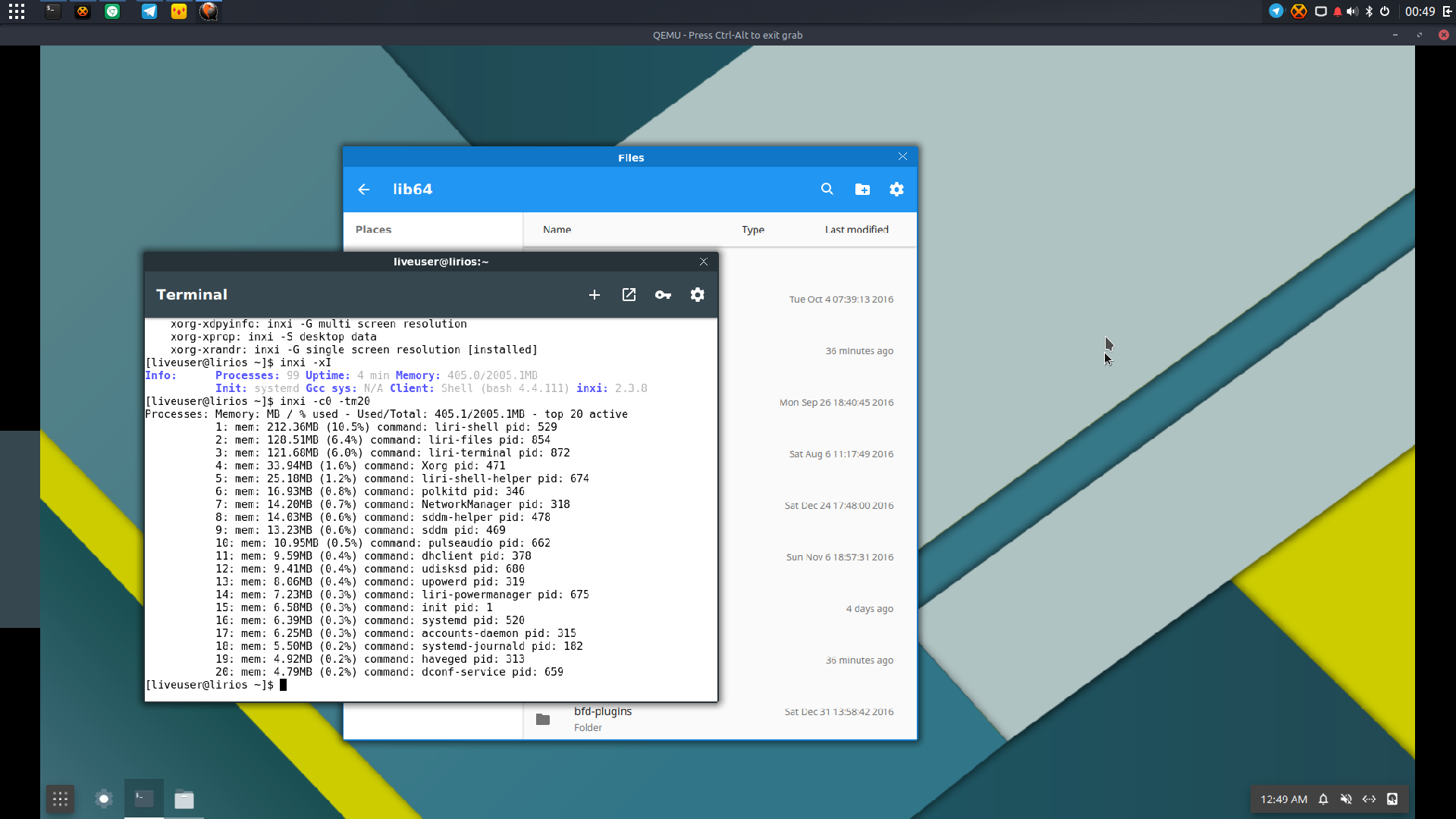Go back in Files using arrow
Viewport: 1456px width, 819px height.
coord(364,190)
